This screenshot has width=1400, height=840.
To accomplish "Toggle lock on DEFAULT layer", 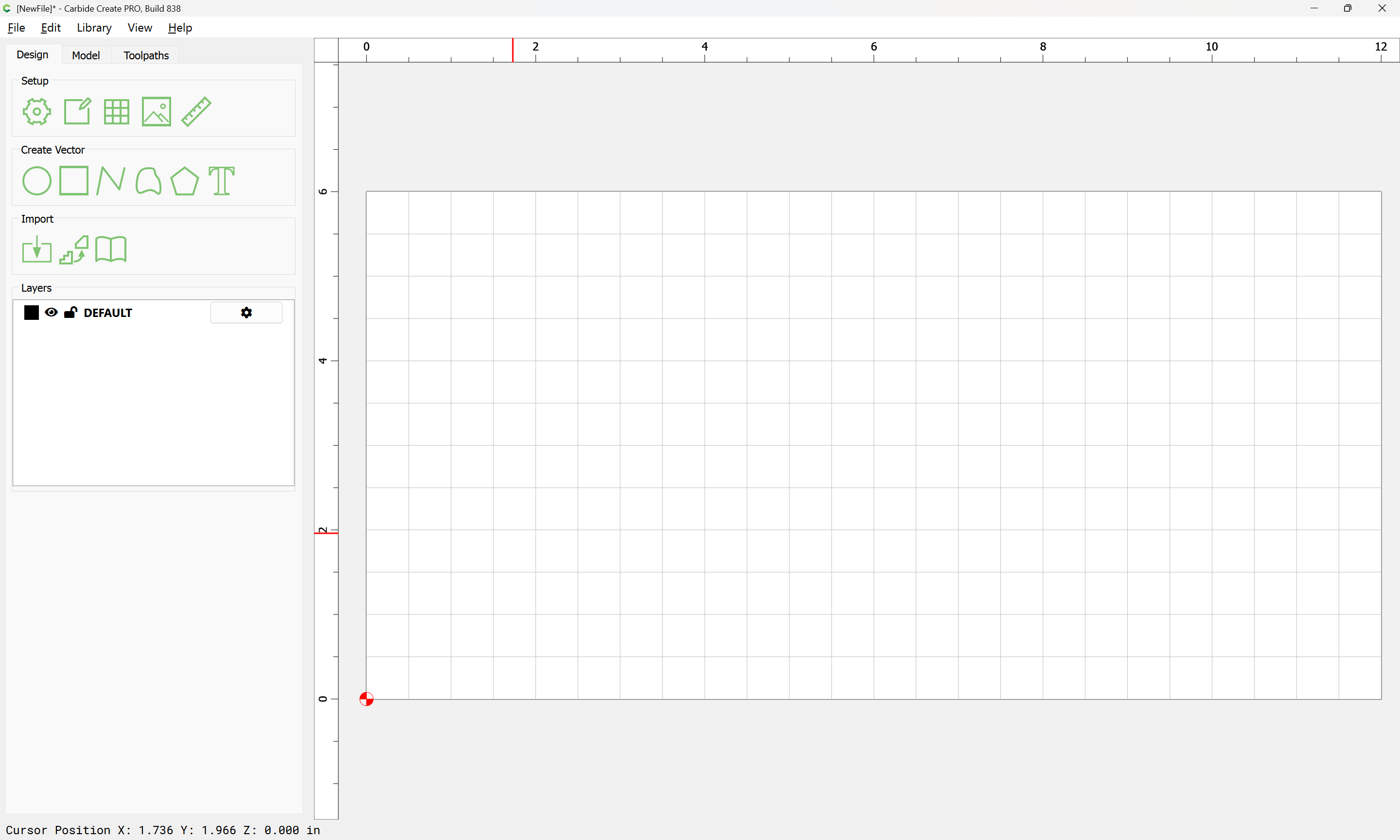I will pyautogui.click(x=71, y=313).
